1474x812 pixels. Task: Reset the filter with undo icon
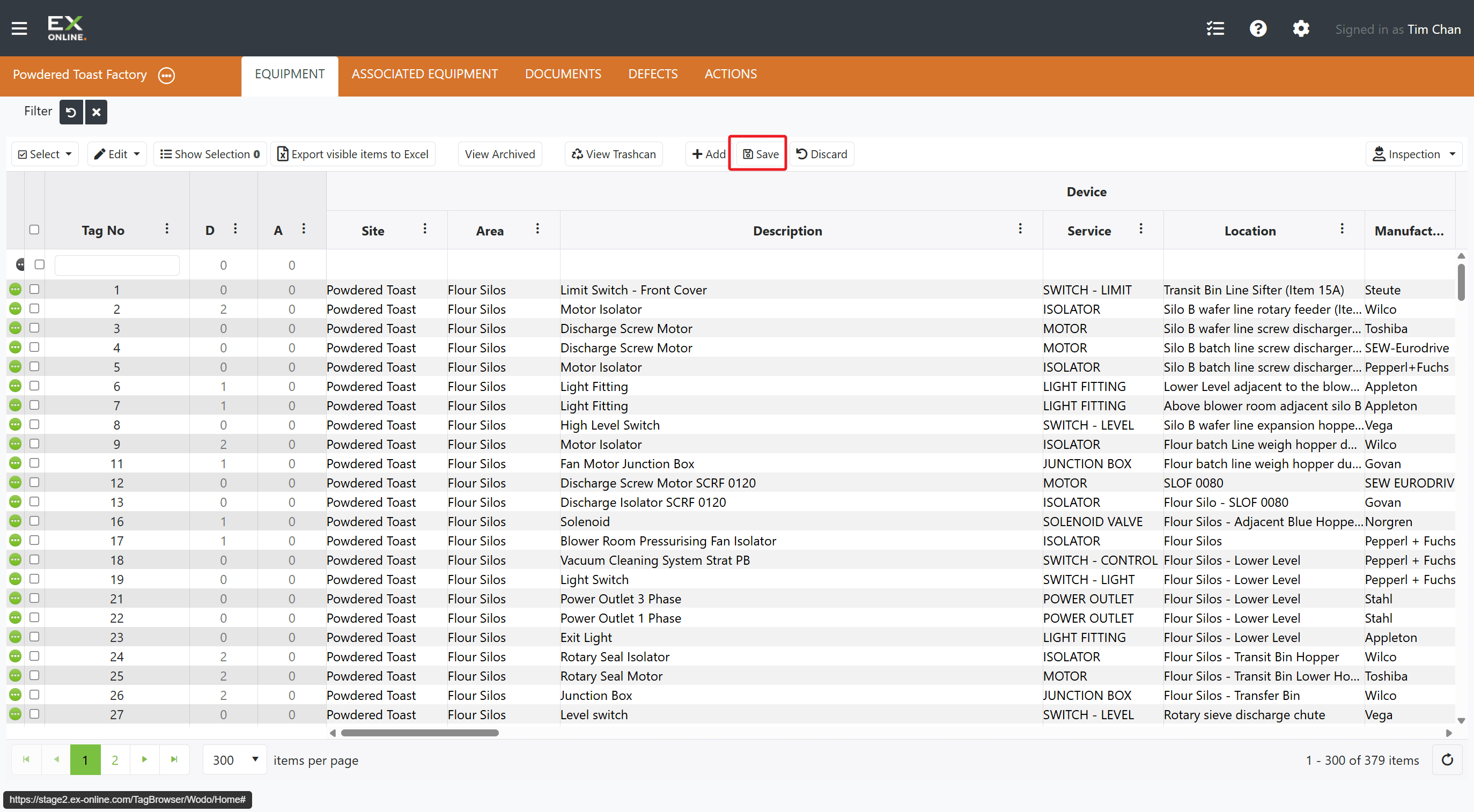(71, 112)
